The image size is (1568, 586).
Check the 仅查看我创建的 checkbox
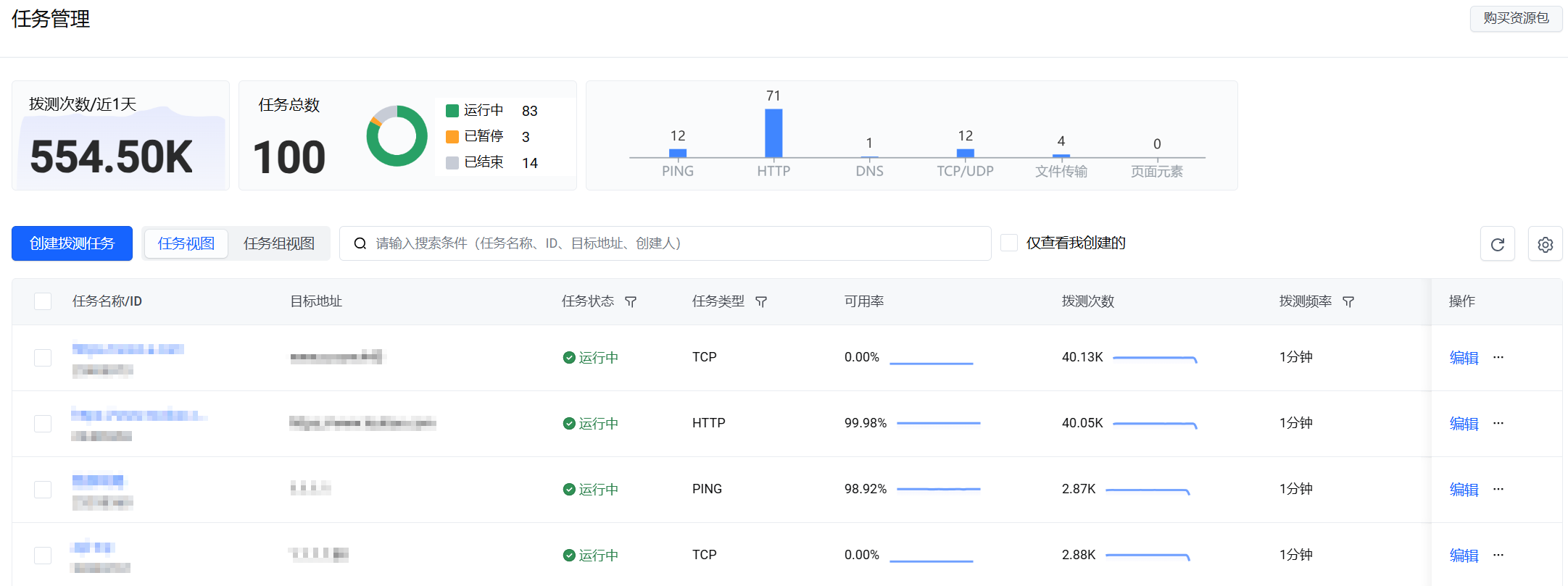(1009, 243)
